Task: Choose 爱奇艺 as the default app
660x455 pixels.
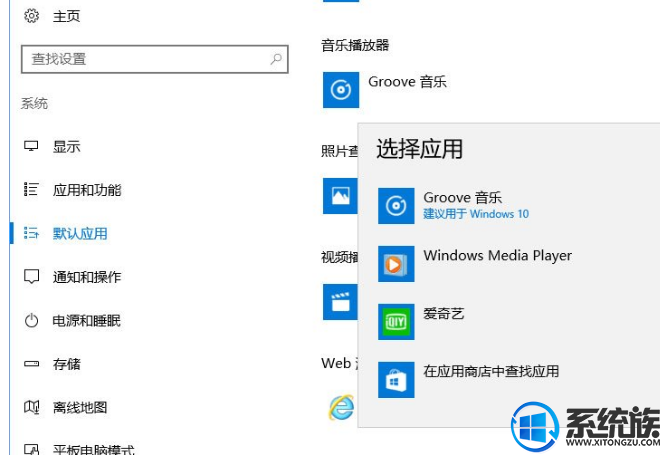Action: click(x=444, y=313)
